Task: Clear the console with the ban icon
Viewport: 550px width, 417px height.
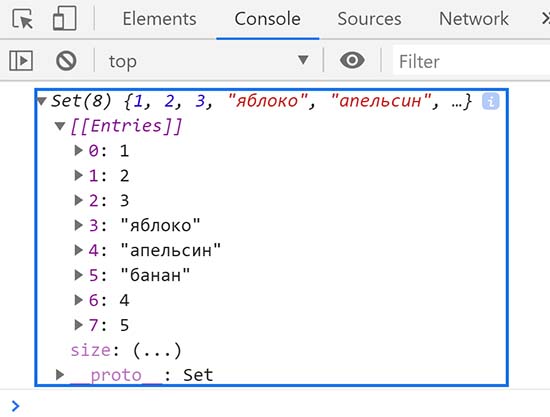Action: point(66,61)
